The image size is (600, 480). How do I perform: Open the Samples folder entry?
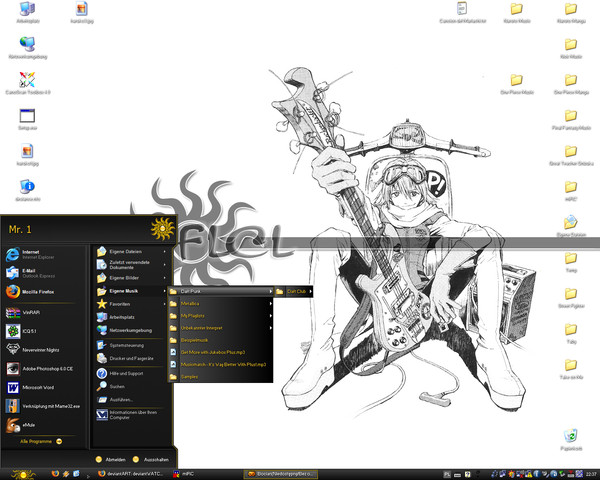(220, 377)
